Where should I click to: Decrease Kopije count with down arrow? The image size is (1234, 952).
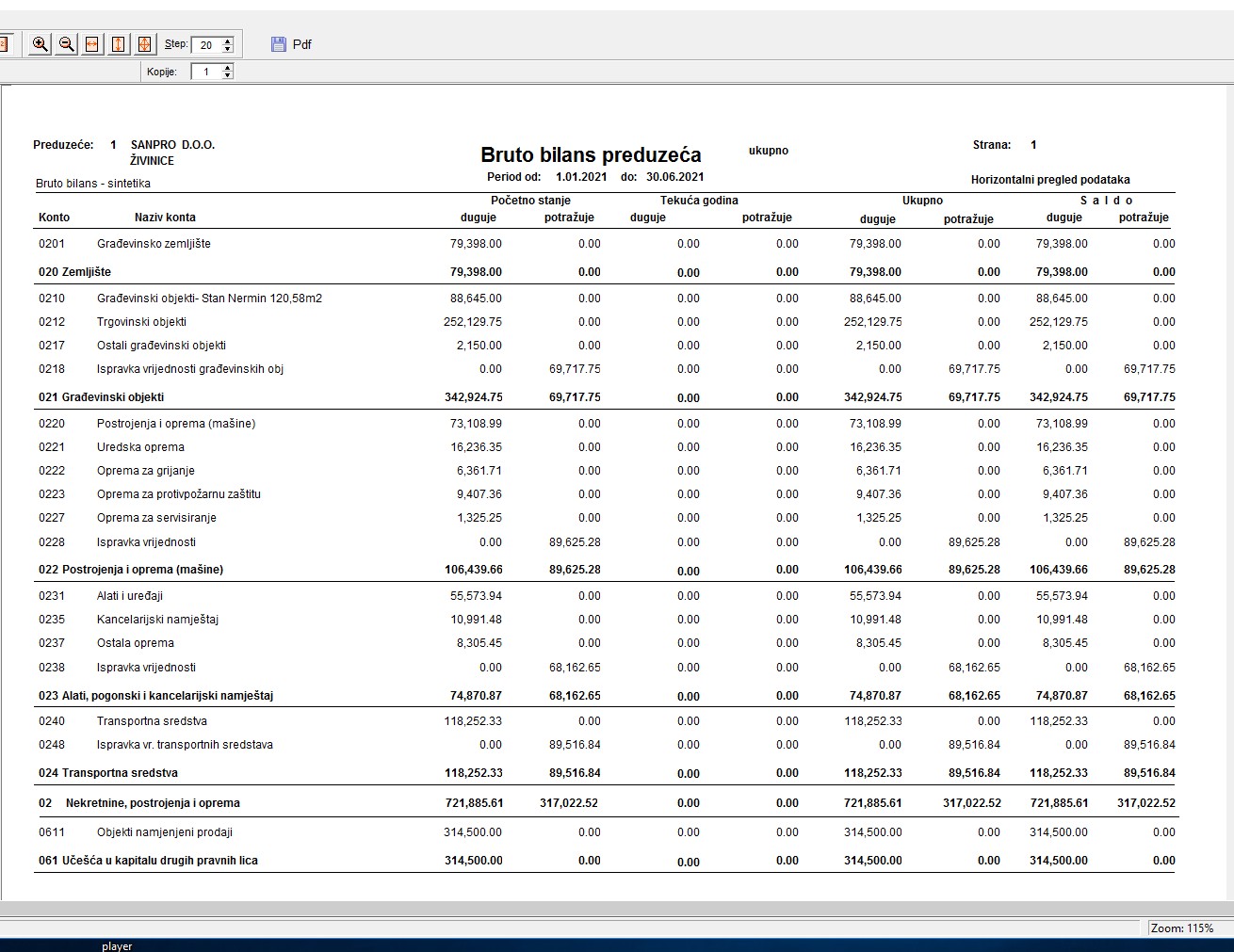click(228, 75)
